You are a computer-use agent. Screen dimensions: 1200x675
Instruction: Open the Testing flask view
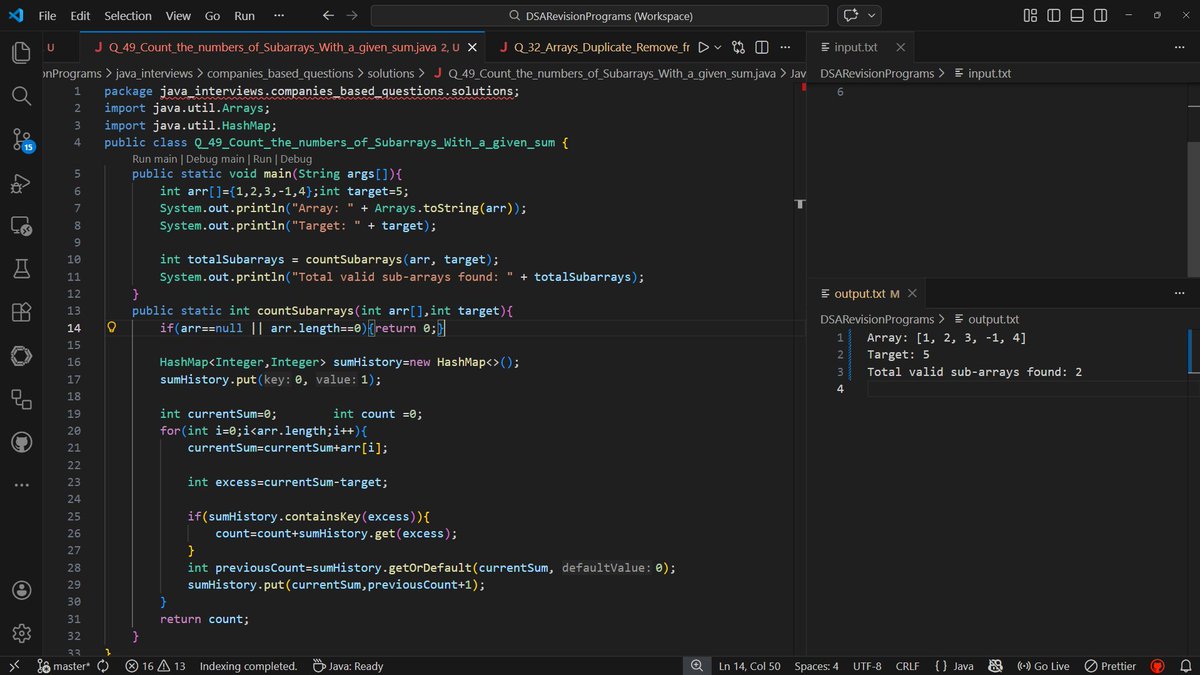point(22,269)
